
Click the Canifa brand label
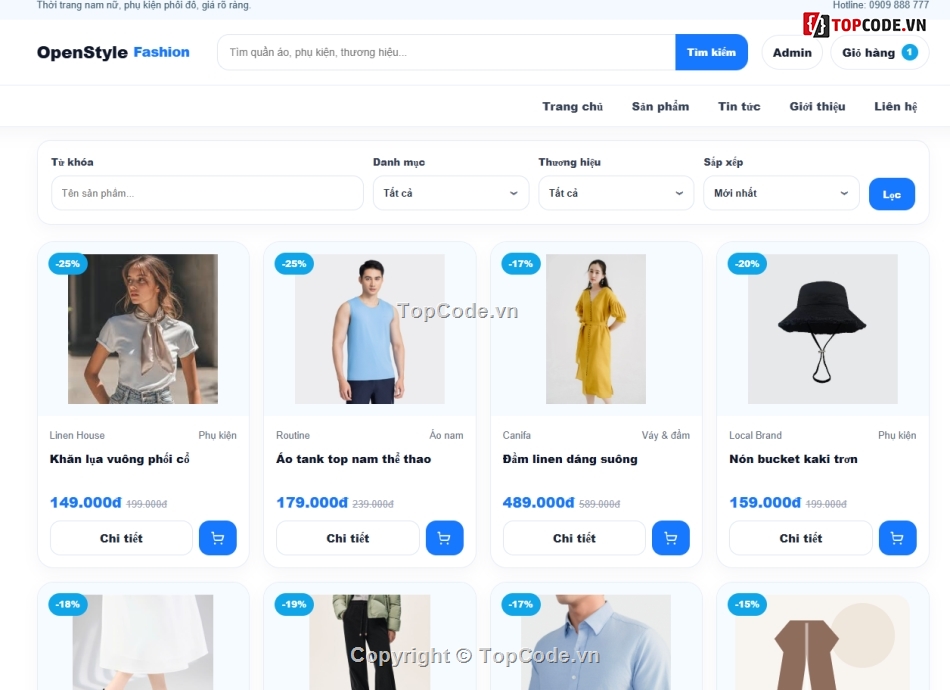(x=517, y=435)
